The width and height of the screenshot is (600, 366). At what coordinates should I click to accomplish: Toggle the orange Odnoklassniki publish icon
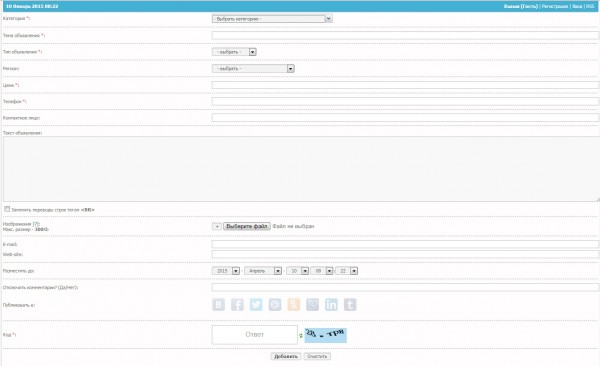[293, 305]
